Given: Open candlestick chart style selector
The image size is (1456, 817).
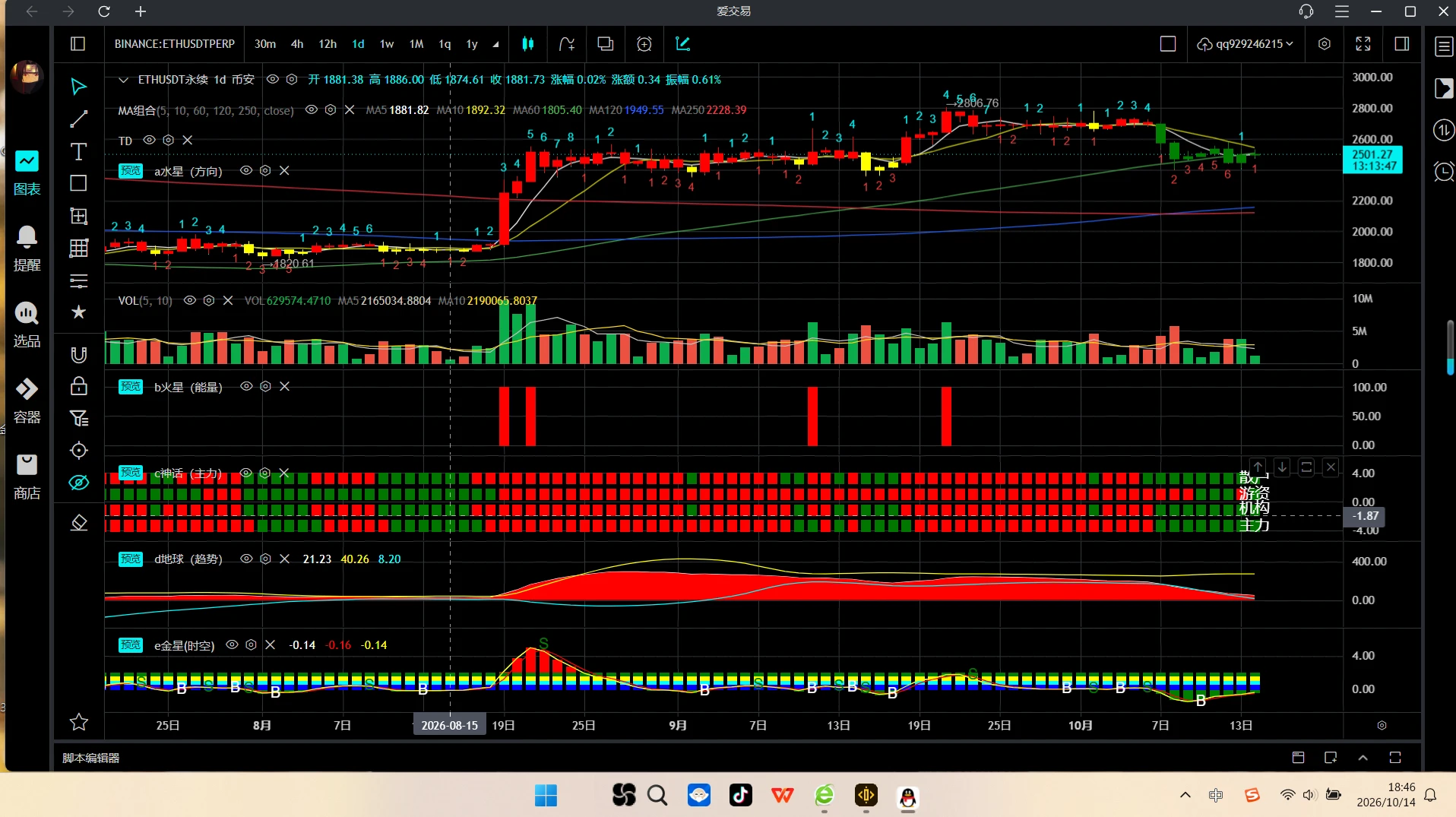Looking at the screenshot, I should pyautogui.click(x=527, y=44).
